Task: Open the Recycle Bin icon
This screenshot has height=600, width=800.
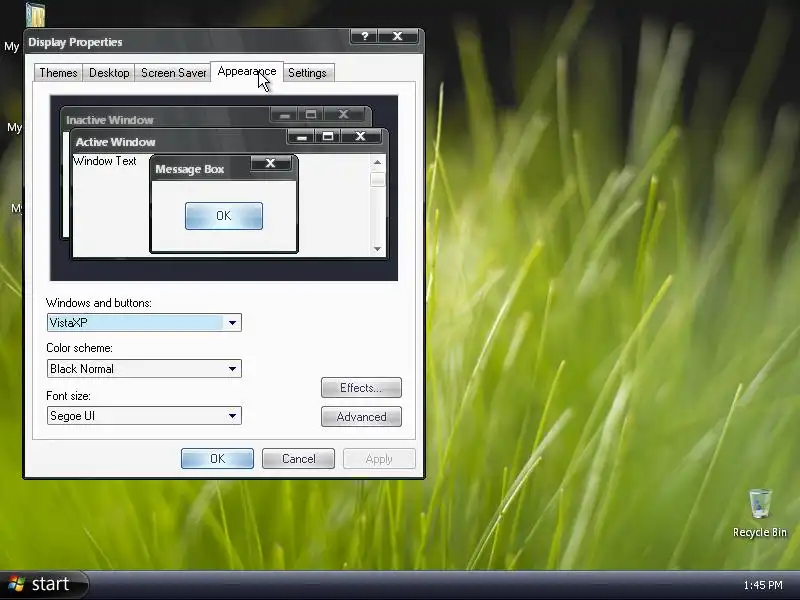Action: coord(760,513)
